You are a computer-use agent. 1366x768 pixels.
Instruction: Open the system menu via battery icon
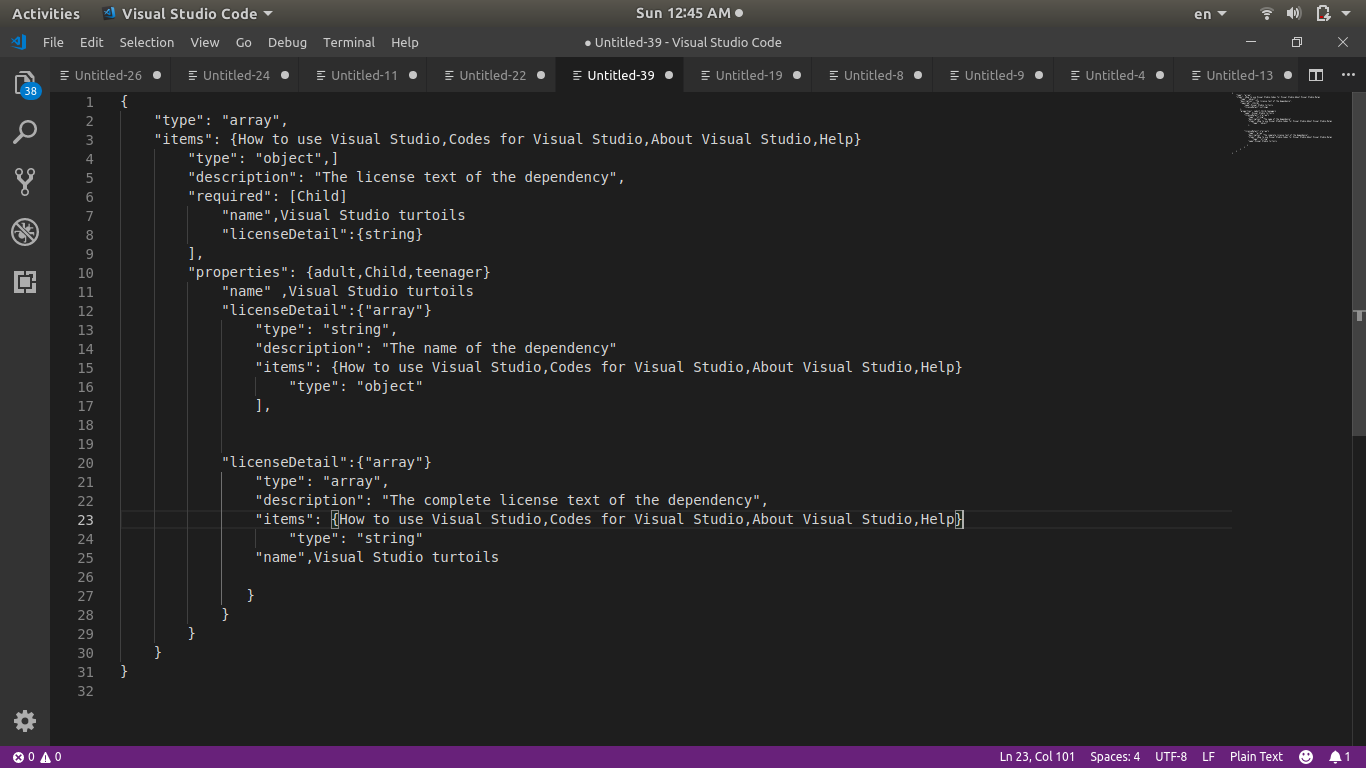pyautogui.click(x=1323, y=14)
